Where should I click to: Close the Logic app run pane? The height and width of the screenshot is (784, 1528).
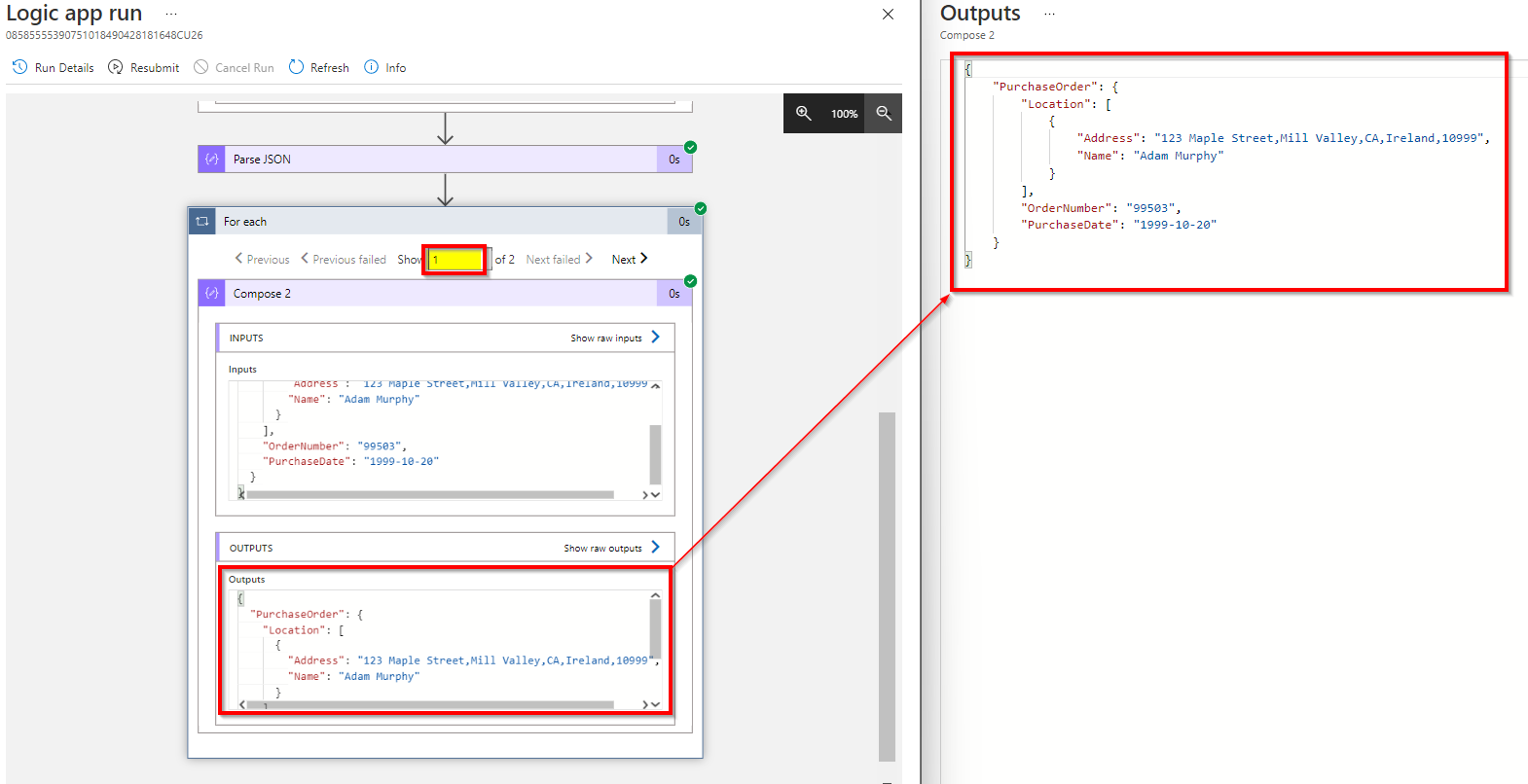(888, 15)
